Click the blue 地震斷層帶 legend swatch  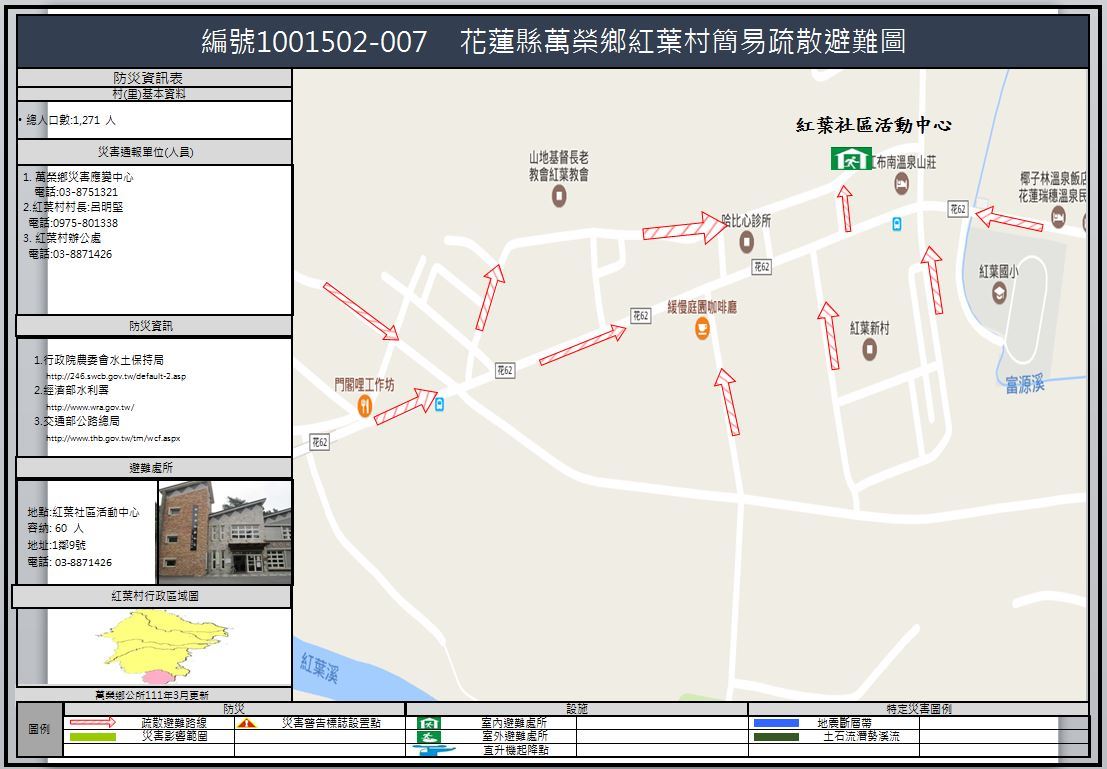[775, 723]
